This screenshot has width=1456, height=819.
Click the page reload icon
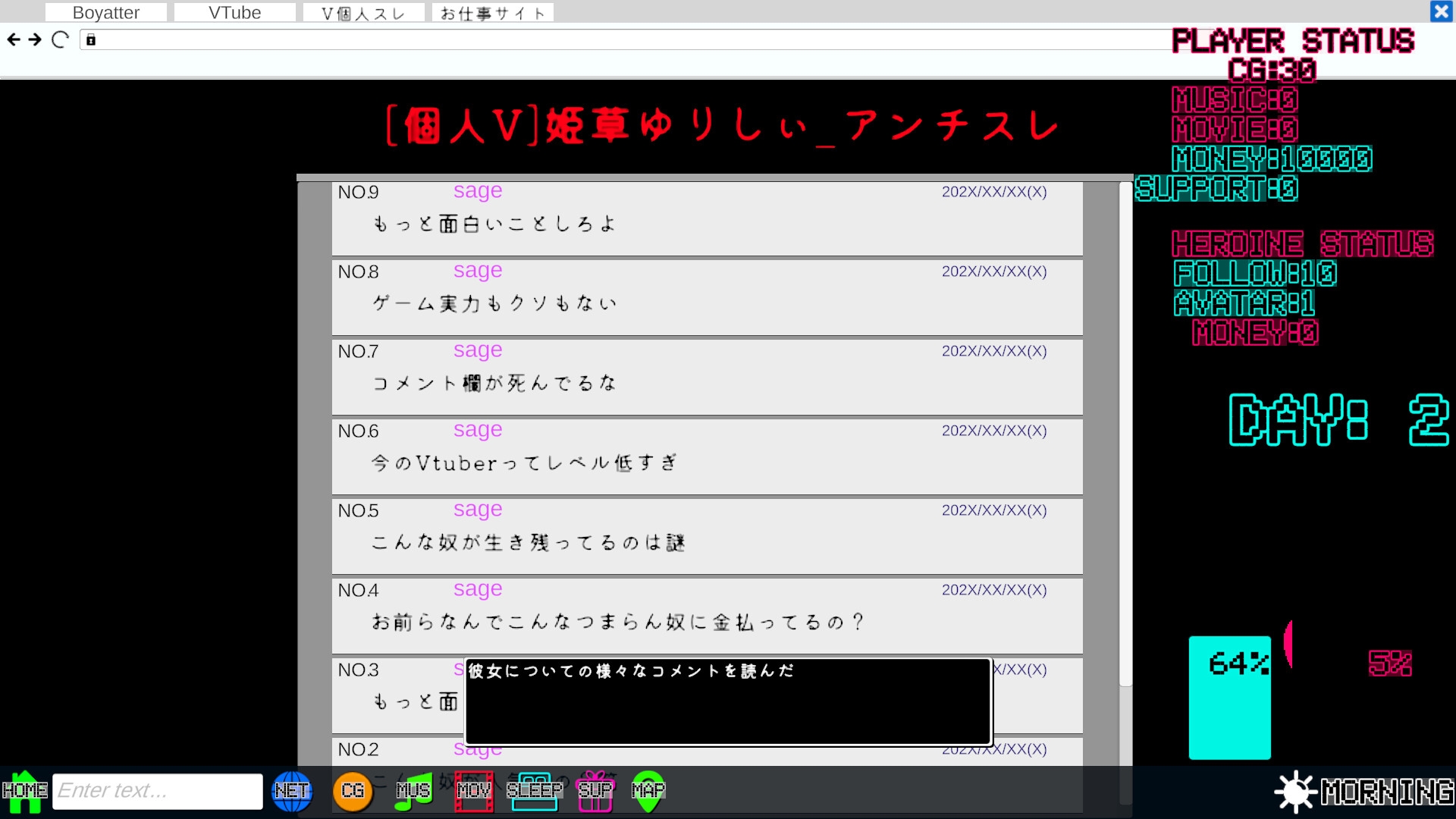pos(59,40)
